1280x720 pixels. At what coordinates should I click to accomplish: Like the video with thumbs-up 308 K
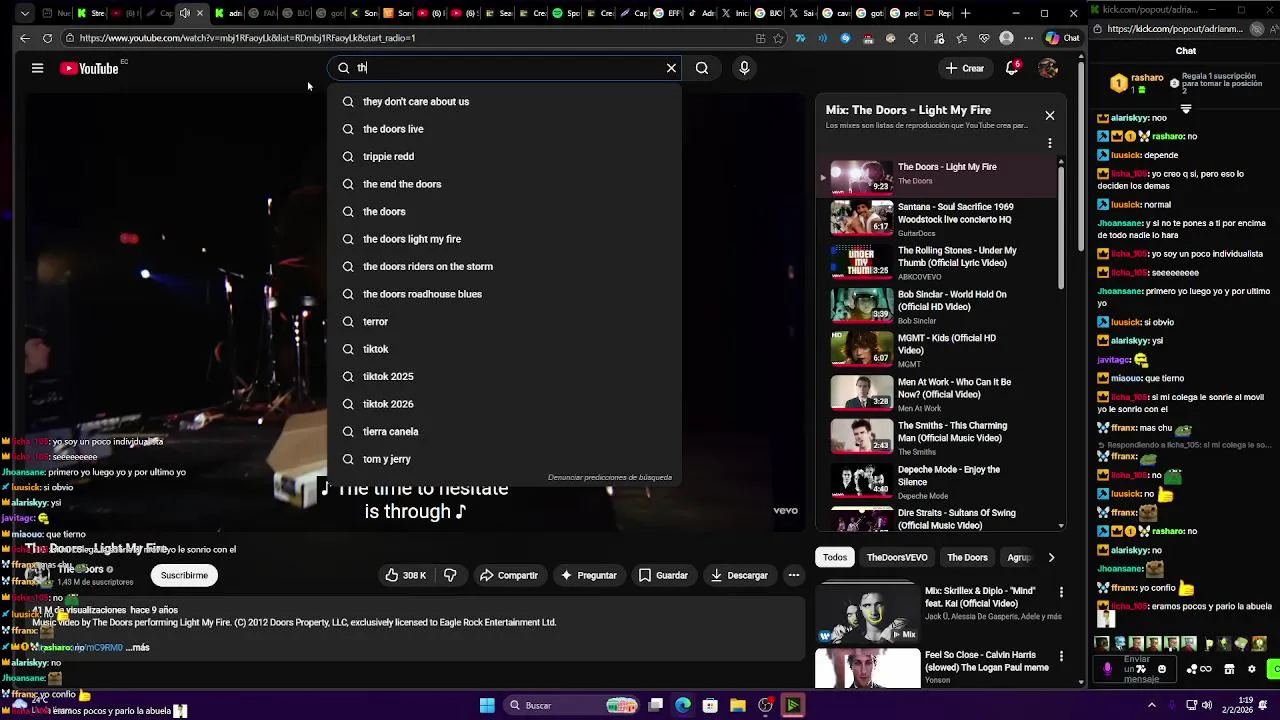point(406,575)
